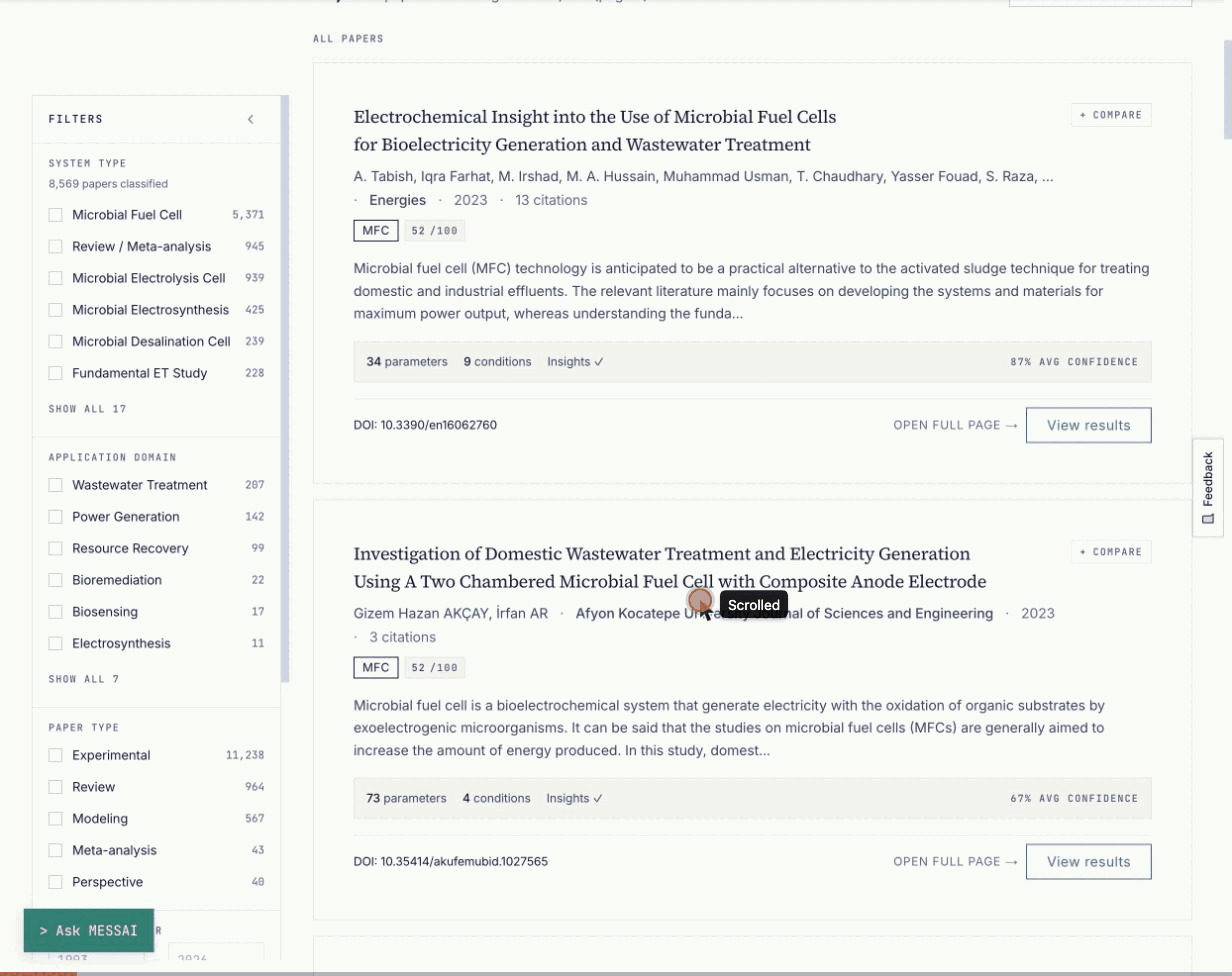Image resolution: width=1232 pixels, height=976 pixels.
Task: Click the Feedback tab icon
Action: pos(1208,519)
